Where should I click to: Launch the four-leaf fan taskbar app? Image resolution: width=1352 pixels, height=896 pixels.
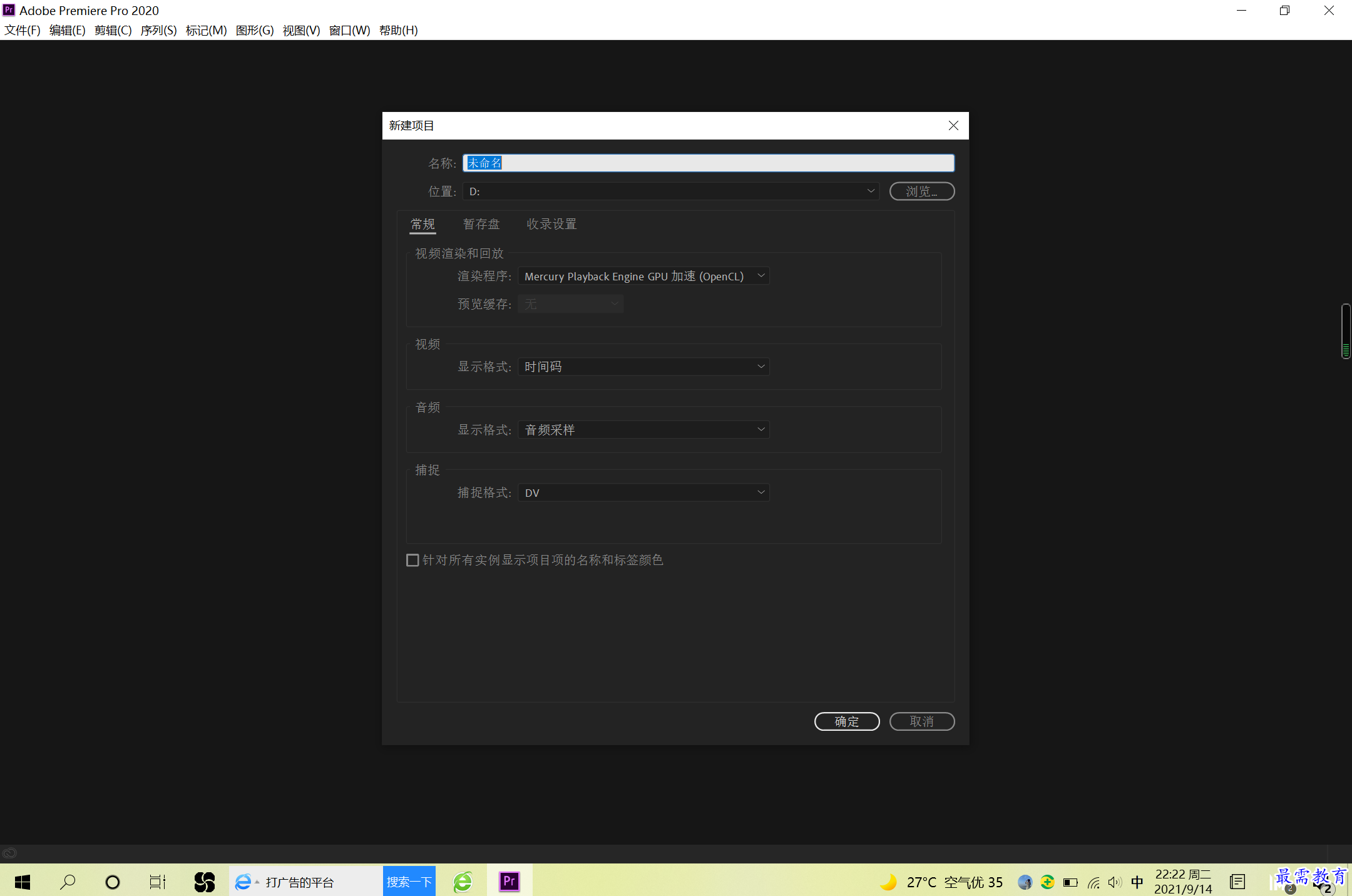204,882
